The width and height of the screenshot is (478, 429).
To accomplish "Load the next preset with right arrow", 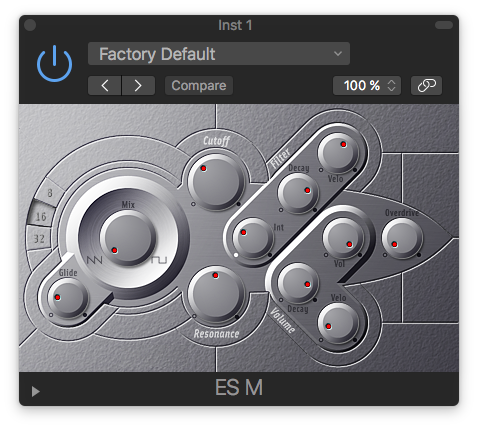I will point(138,86).
